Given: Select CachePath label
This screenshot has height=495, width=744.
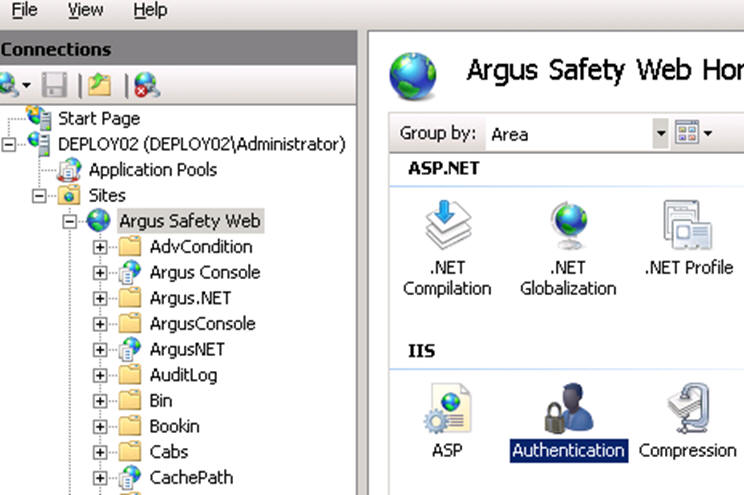Looking at the screenshot, I should 191,477.
